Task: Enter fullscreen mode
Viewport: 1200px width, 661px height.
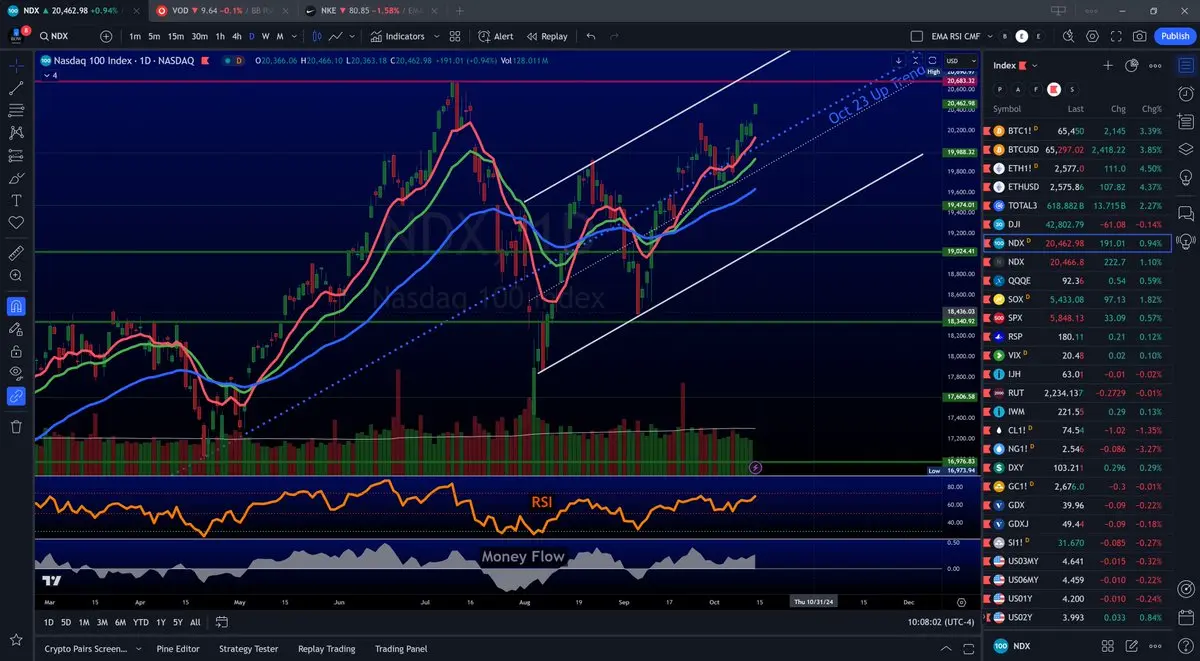Action: 1116,36
